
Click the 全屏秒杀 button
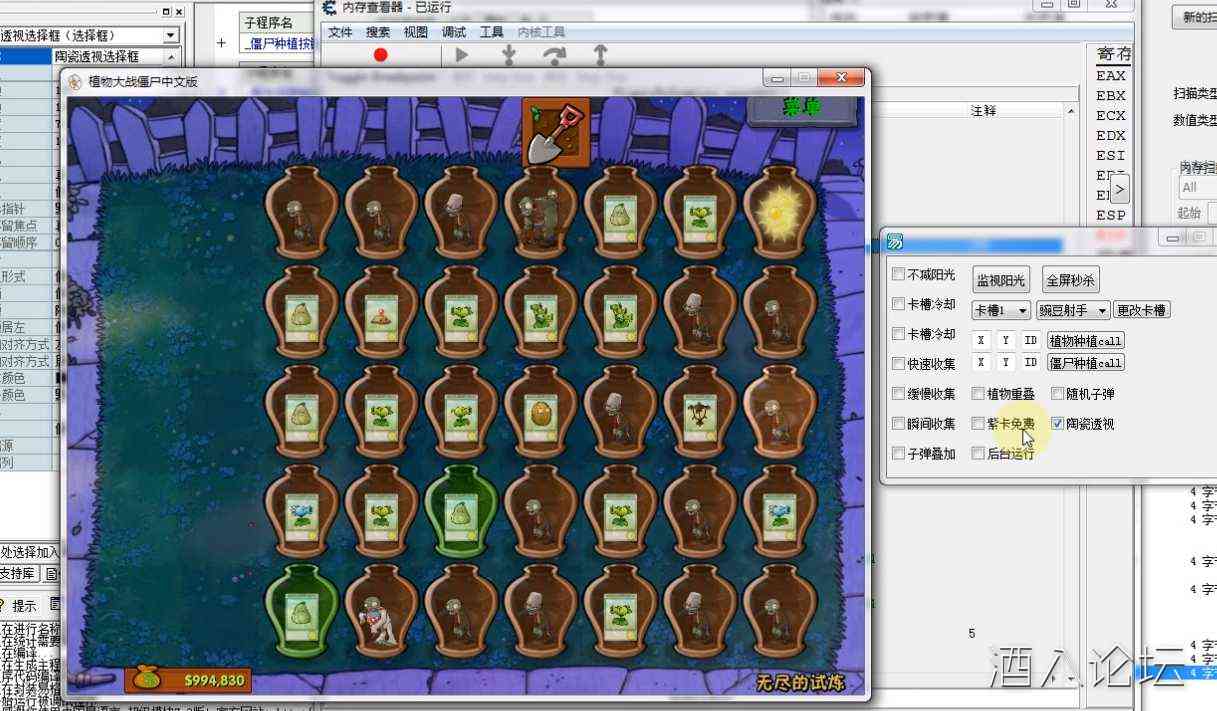pos(1070,280)
